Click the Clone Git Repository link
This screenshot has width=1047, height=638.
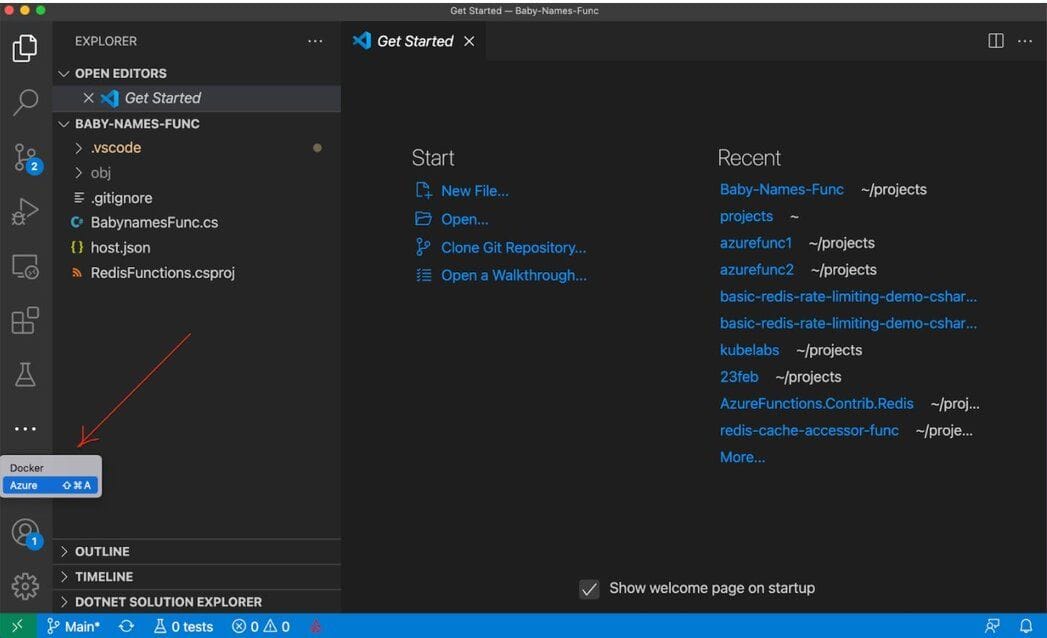click(x=514, y=247)
